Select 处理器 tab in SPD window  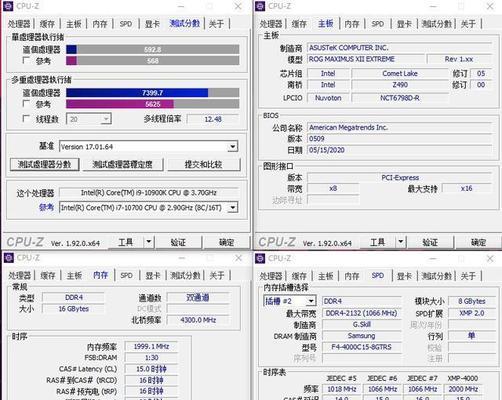tap(271, 276)
